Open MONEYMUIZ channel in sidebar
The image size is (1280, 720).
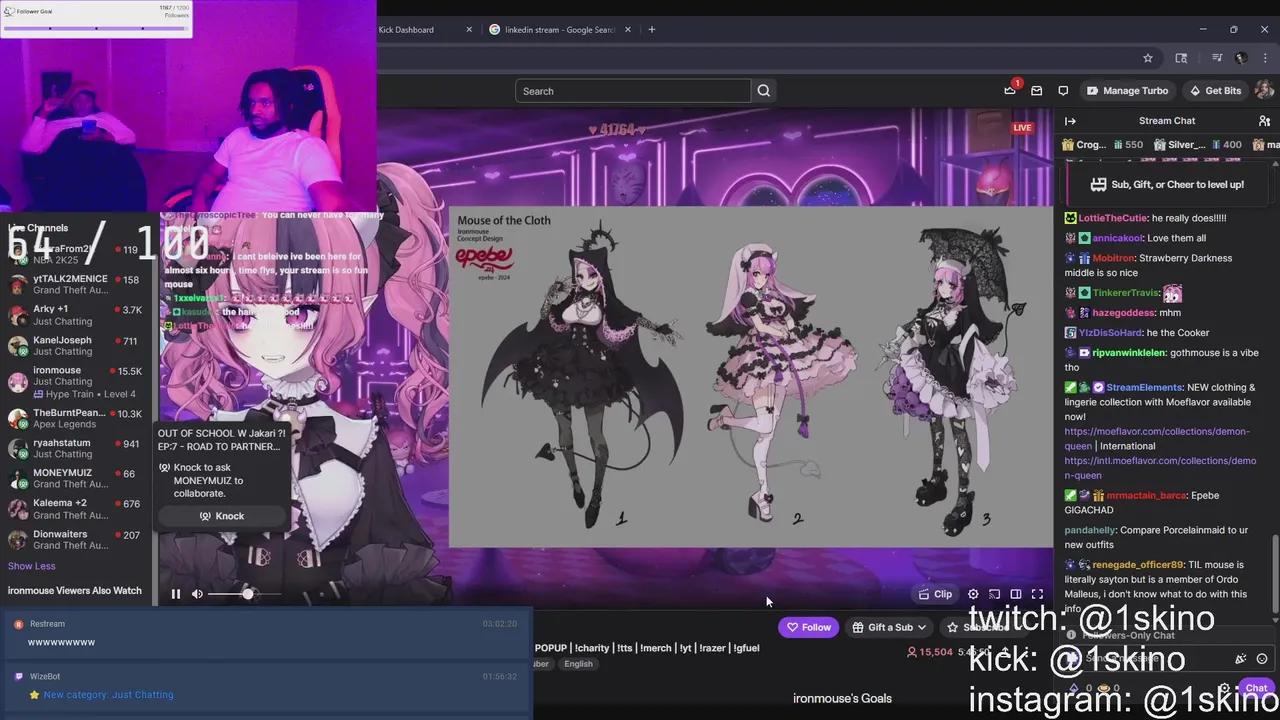[75, 478]
